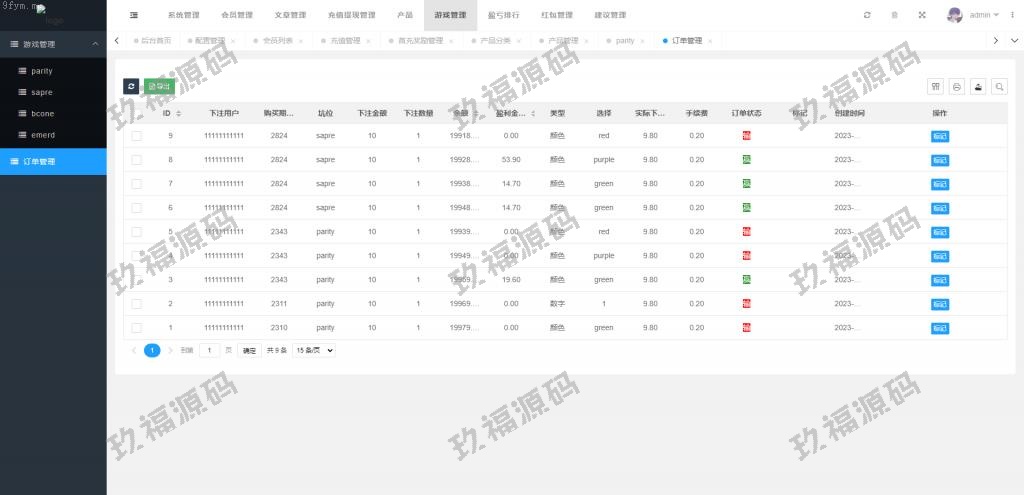Click the refresh icon in the top header
The image size is (1024, 495).
coord(867,15)
